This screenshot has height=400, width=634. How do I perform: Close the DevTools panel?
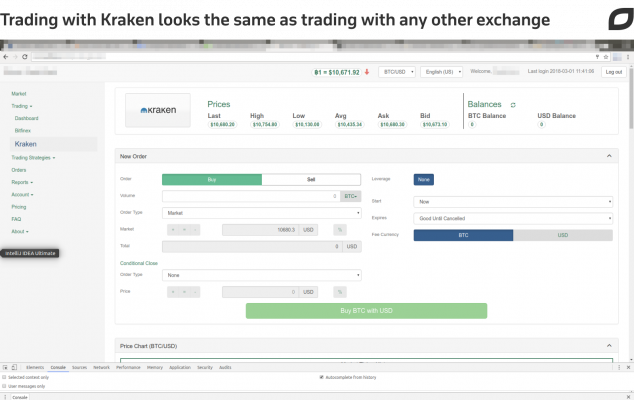click(x=628, y=367)
